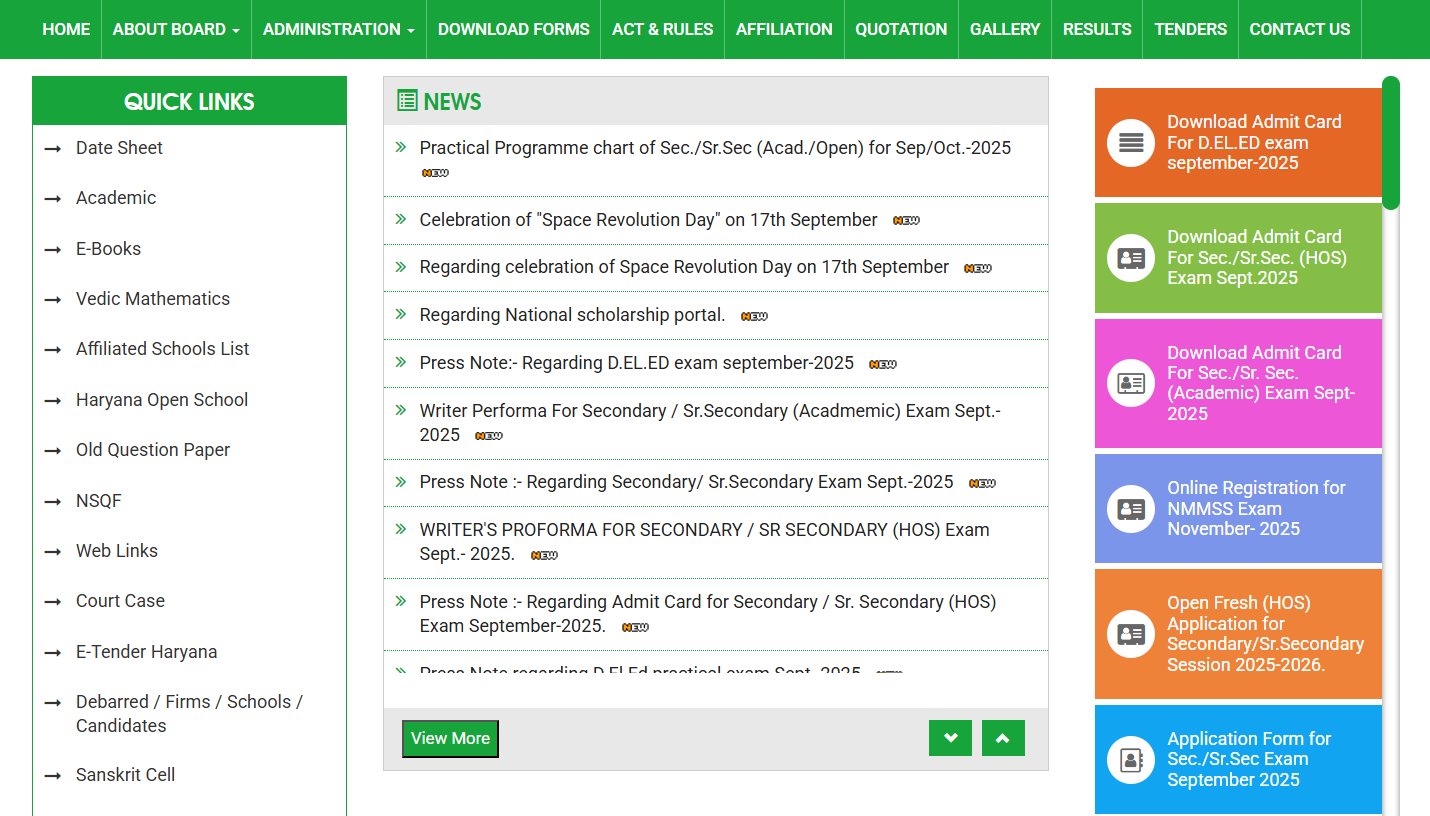Open the Vedic Mathematics quick link
1430x816 pixels.
[153, 299]
